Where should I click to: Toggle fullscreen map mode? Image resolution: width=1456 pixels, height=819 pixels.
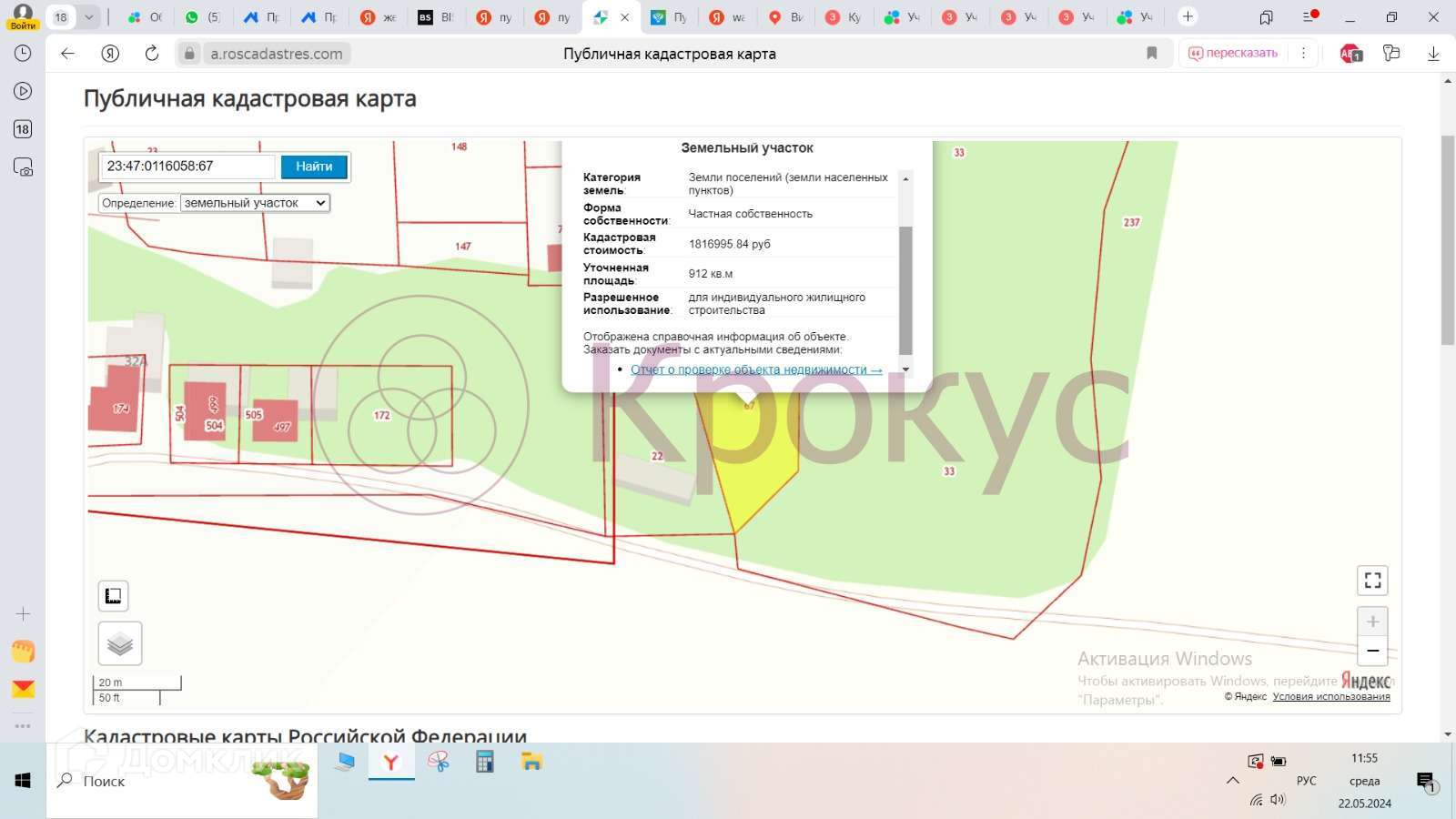[x=1373, y=581]
